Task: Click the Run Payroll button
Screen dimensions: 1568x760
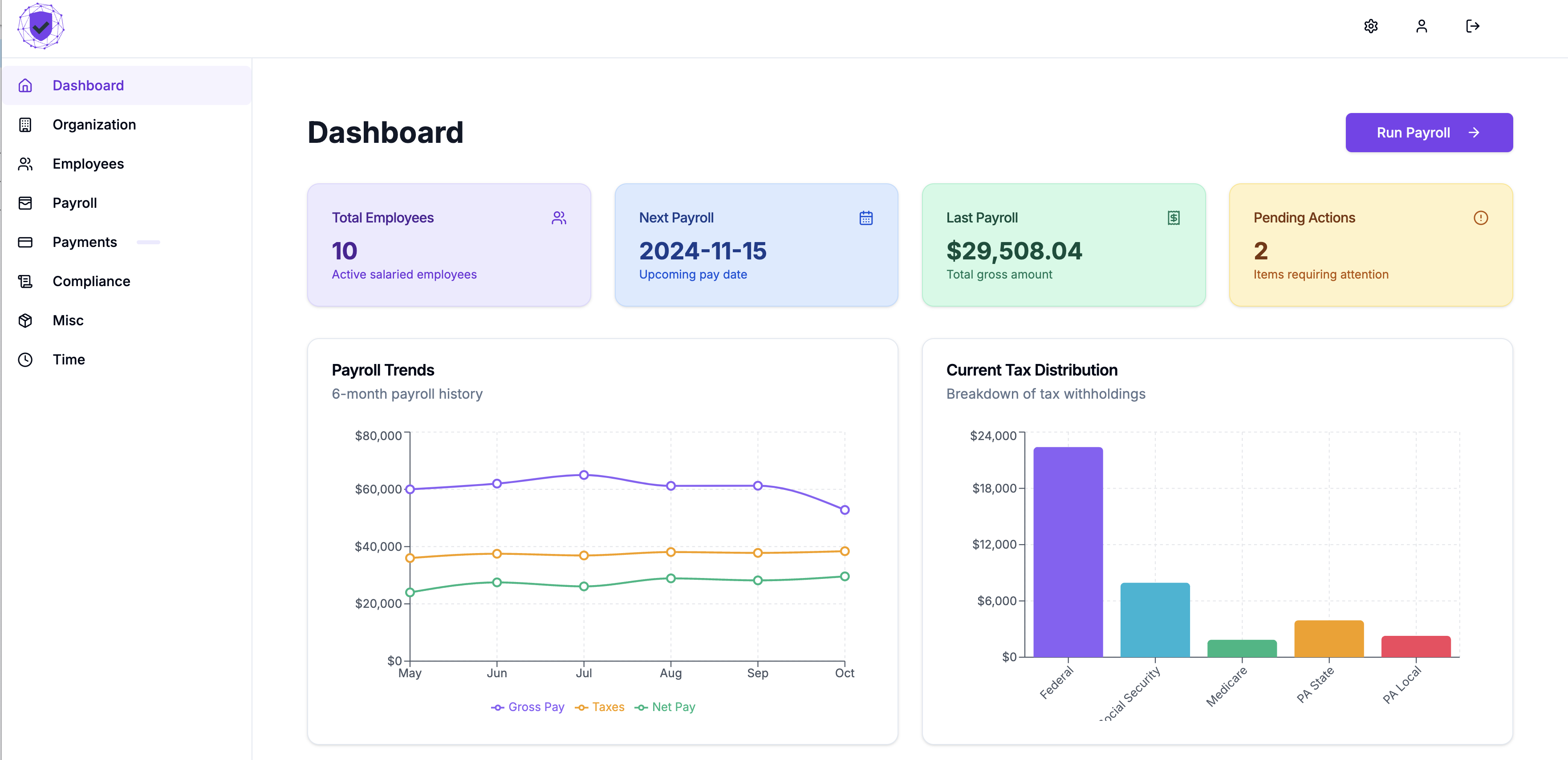Action: [x=1429, y=133]
